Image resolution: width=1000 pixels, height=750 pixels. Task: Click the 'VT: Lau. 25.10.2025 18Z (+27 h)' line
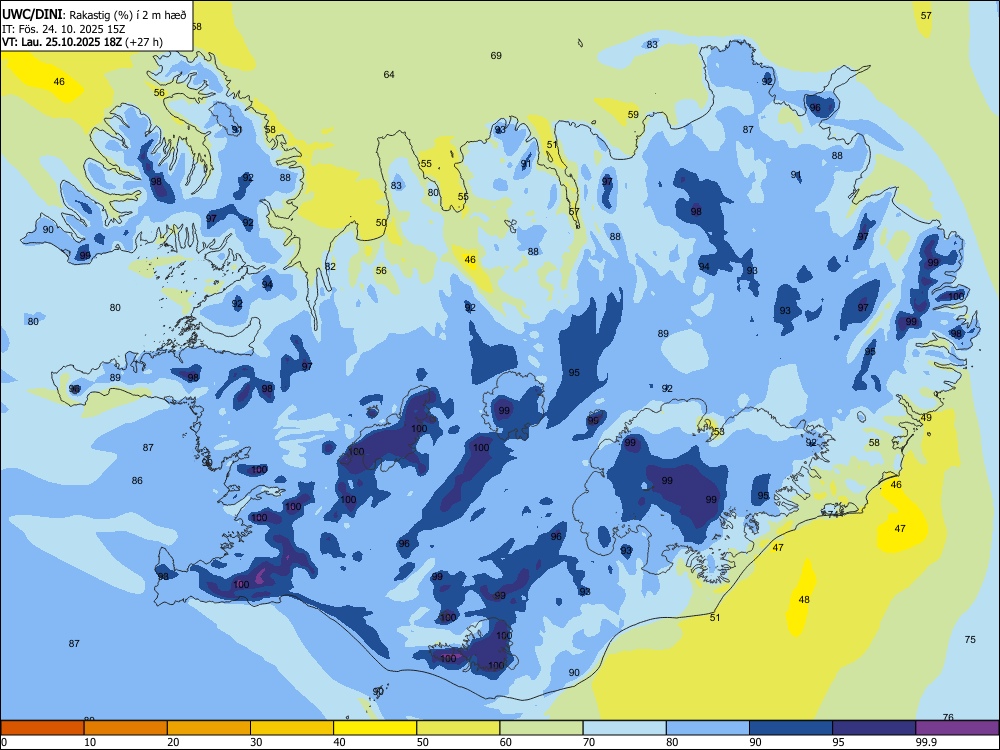coord(82,42)
